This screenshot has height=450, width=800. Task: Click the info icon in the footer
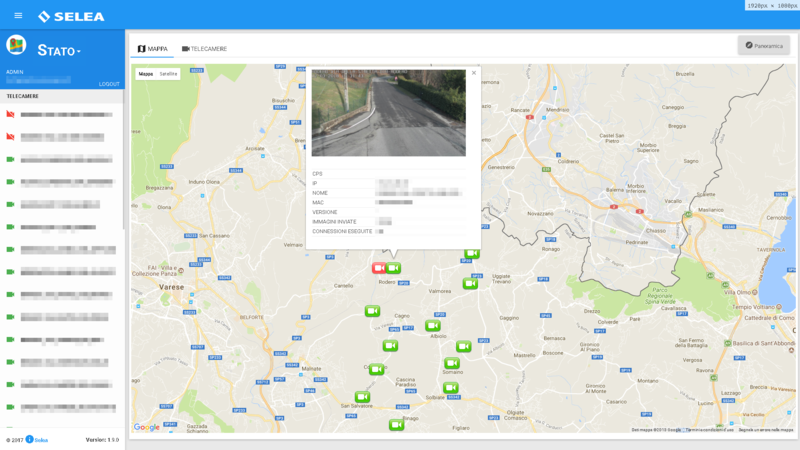(x=30, y=439)
